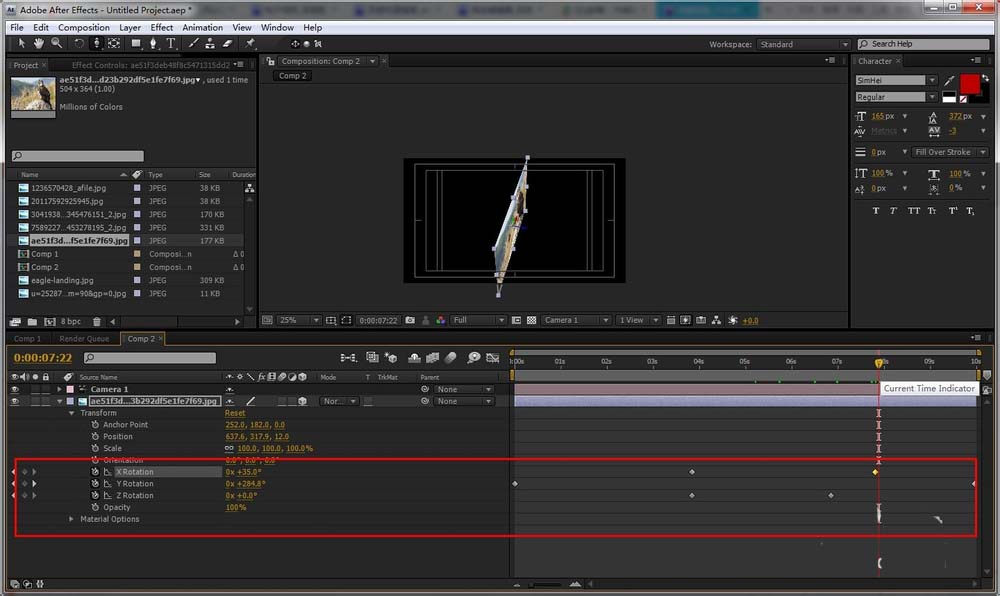
Task: Select the Unified Camera tool
Action: pos(97,43)
